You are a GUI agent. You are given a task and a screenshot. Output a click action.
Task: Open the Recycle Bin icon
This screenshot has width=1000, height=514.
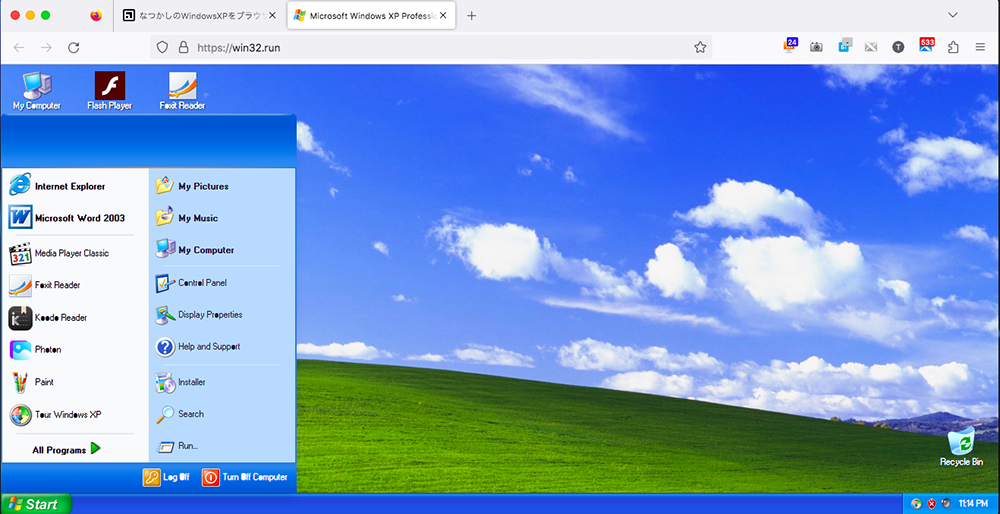(961, 446)
